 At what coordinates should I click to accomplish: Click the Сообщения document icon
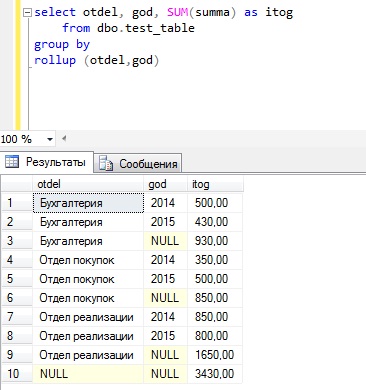106,163
